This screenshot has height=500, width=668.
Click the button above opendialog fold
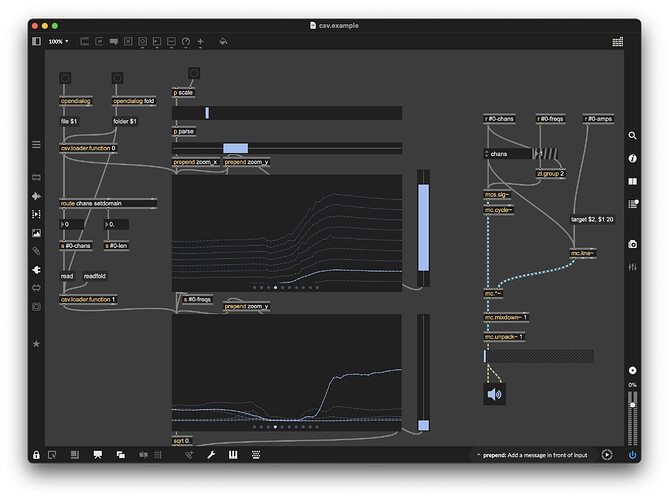(x=117, y=78)
